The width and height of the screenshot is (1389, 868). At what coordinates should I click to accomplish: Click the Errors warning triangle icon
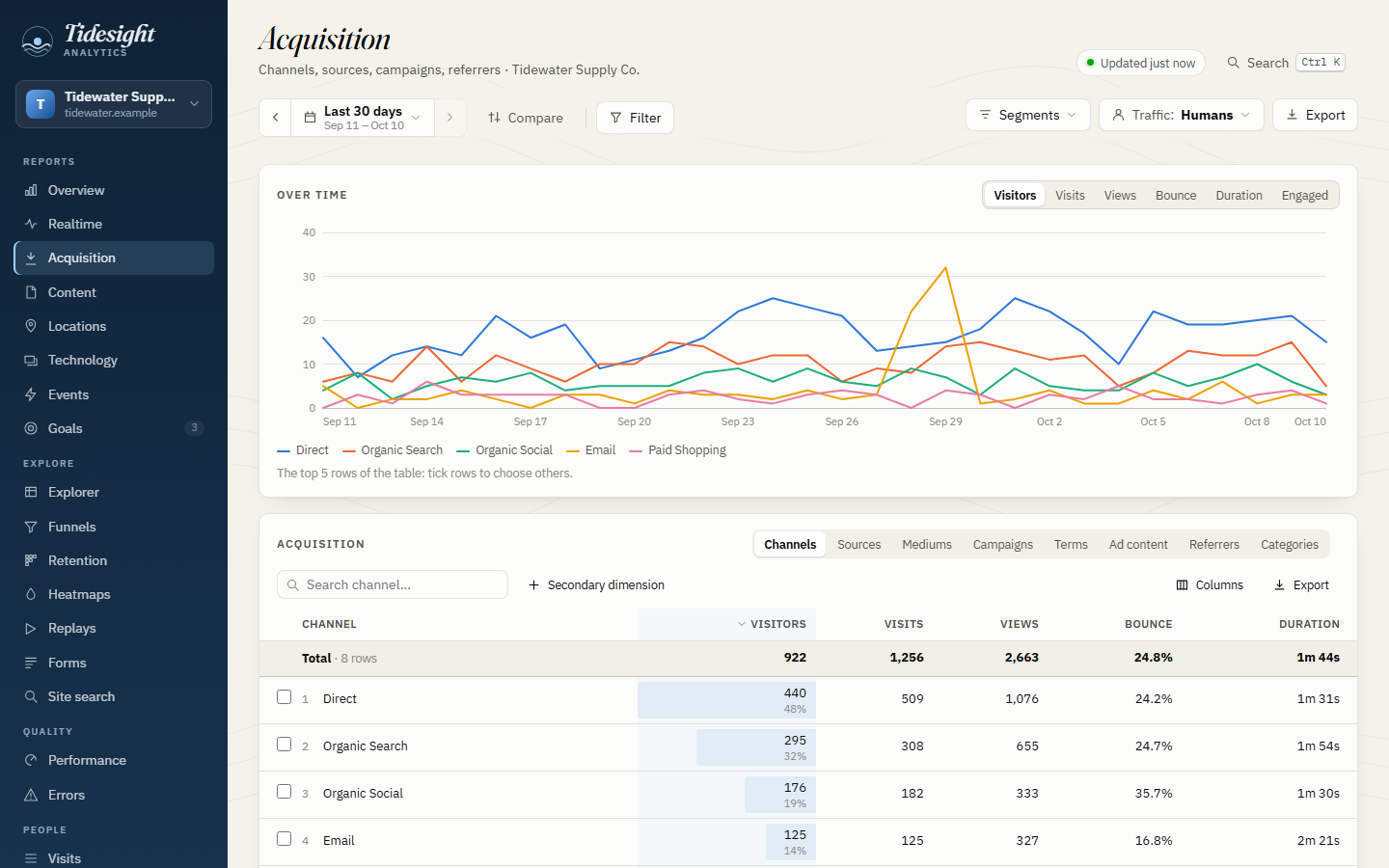(x=31, y=795)
